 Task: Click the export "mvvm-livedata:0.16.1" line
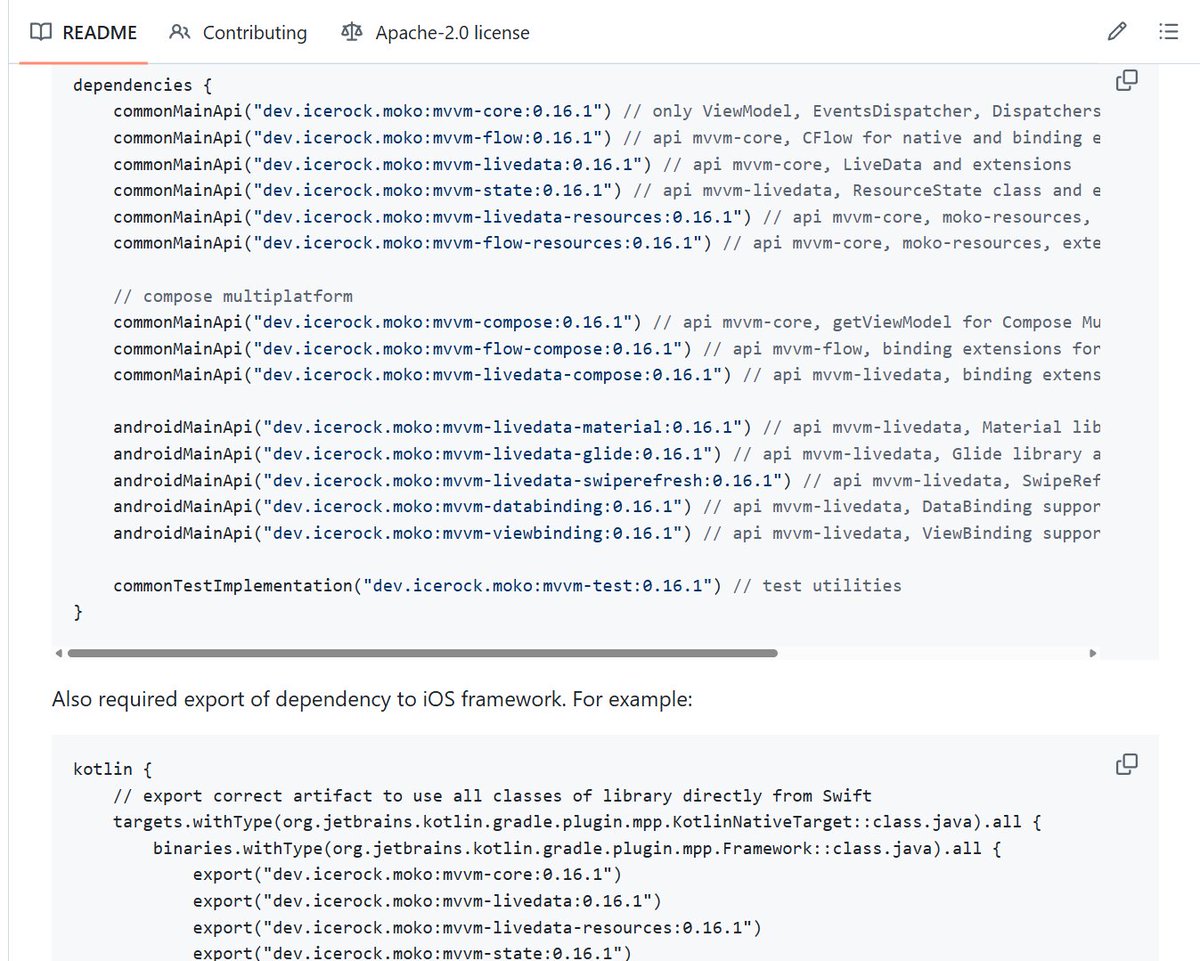point(427,900)
